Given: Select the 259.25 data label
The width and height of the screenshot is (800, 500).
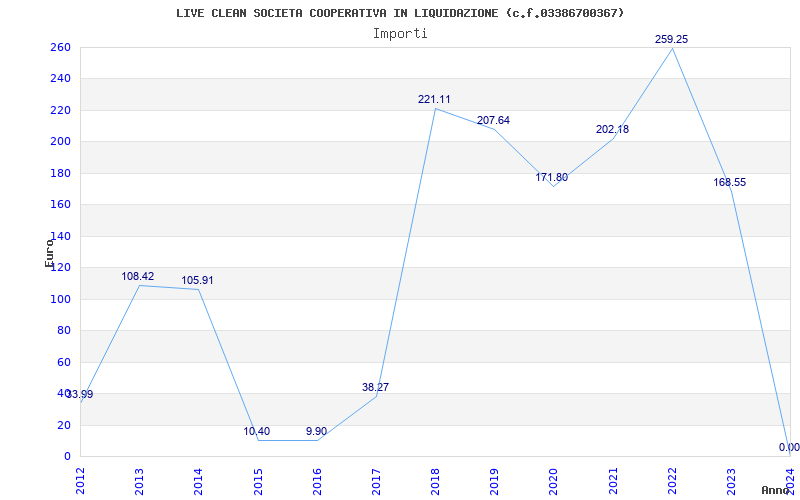Looking at the screenshot, I should click(x=671, y=39).
